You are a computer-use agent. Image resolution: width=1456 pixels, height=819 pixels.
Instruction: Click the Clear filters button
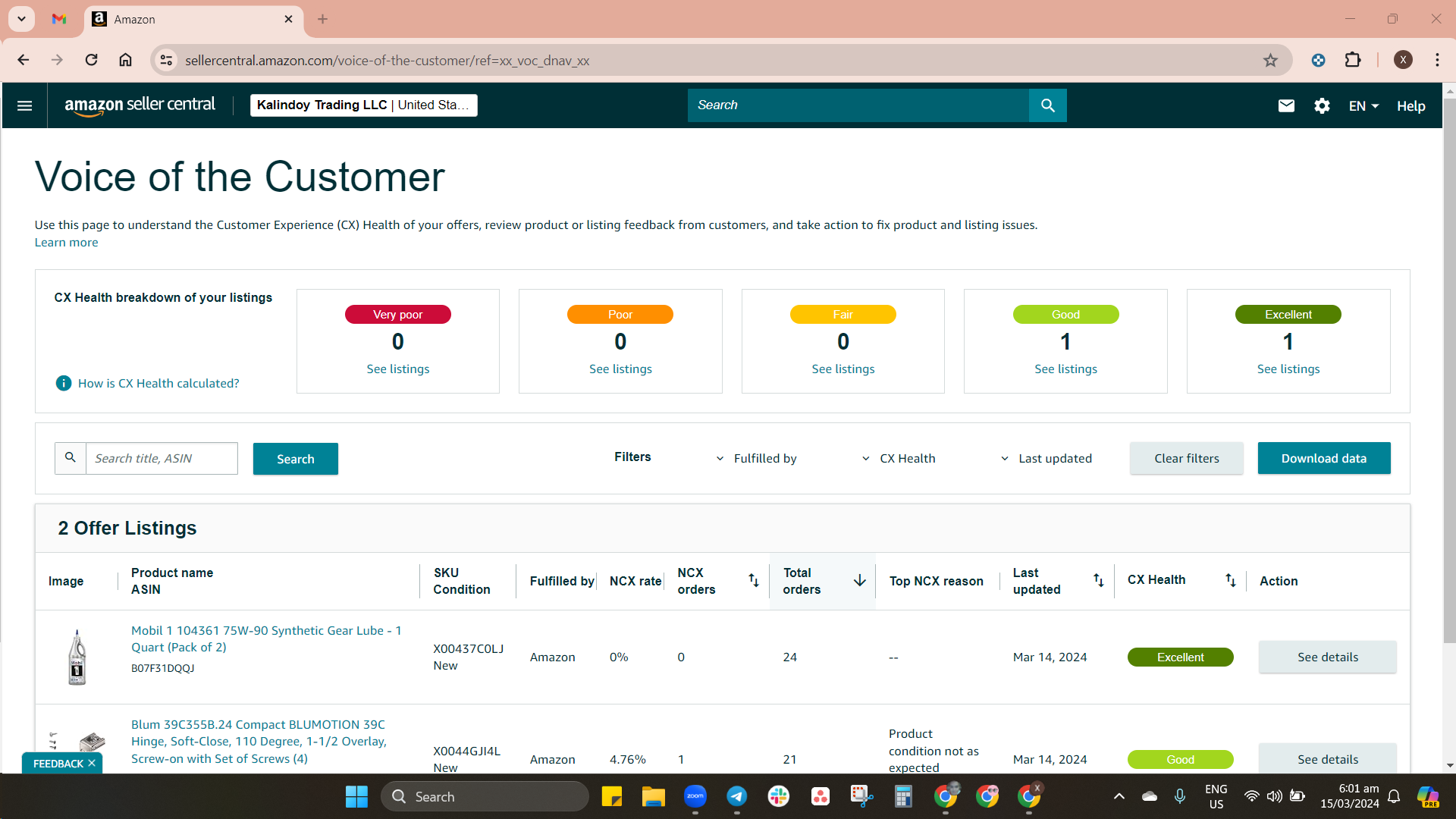[x=1186, y=458]
